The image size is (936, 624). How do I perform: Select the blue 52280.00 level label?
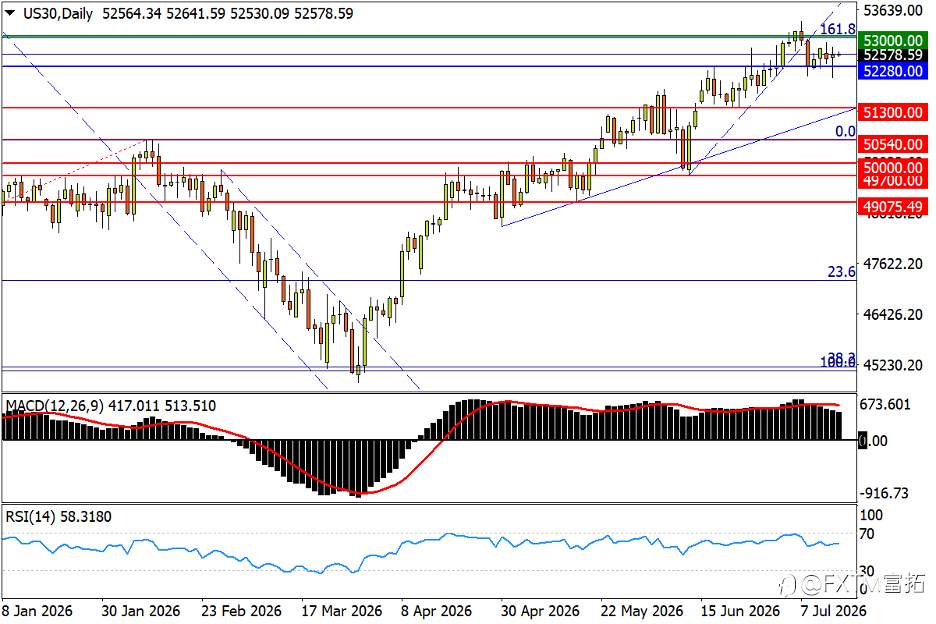[x=893, y=71]
